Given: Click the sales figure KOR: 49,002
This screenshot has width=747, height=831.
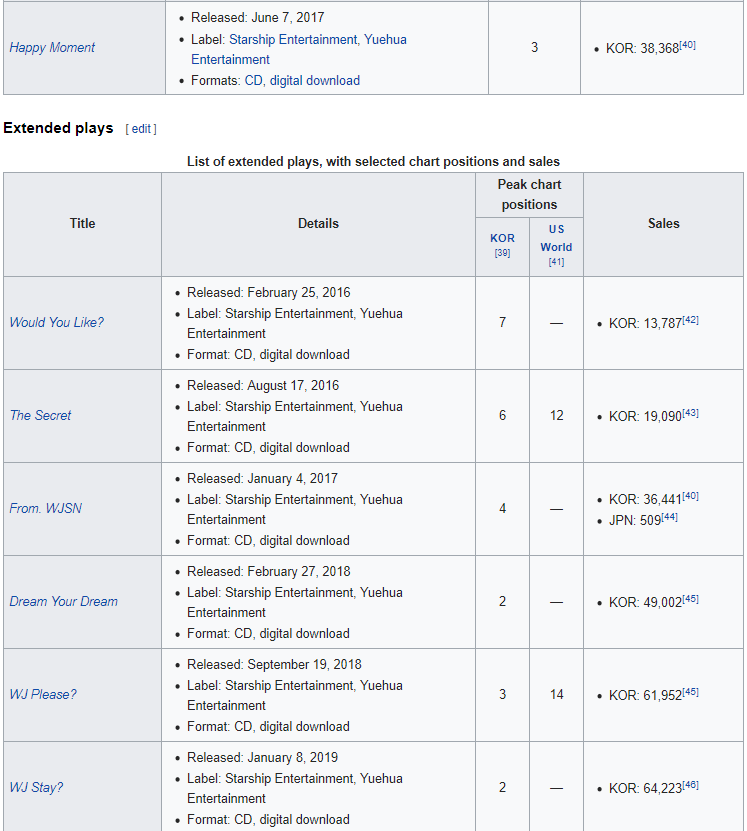Looking at the screenshot, I should [x=645, y=603].
